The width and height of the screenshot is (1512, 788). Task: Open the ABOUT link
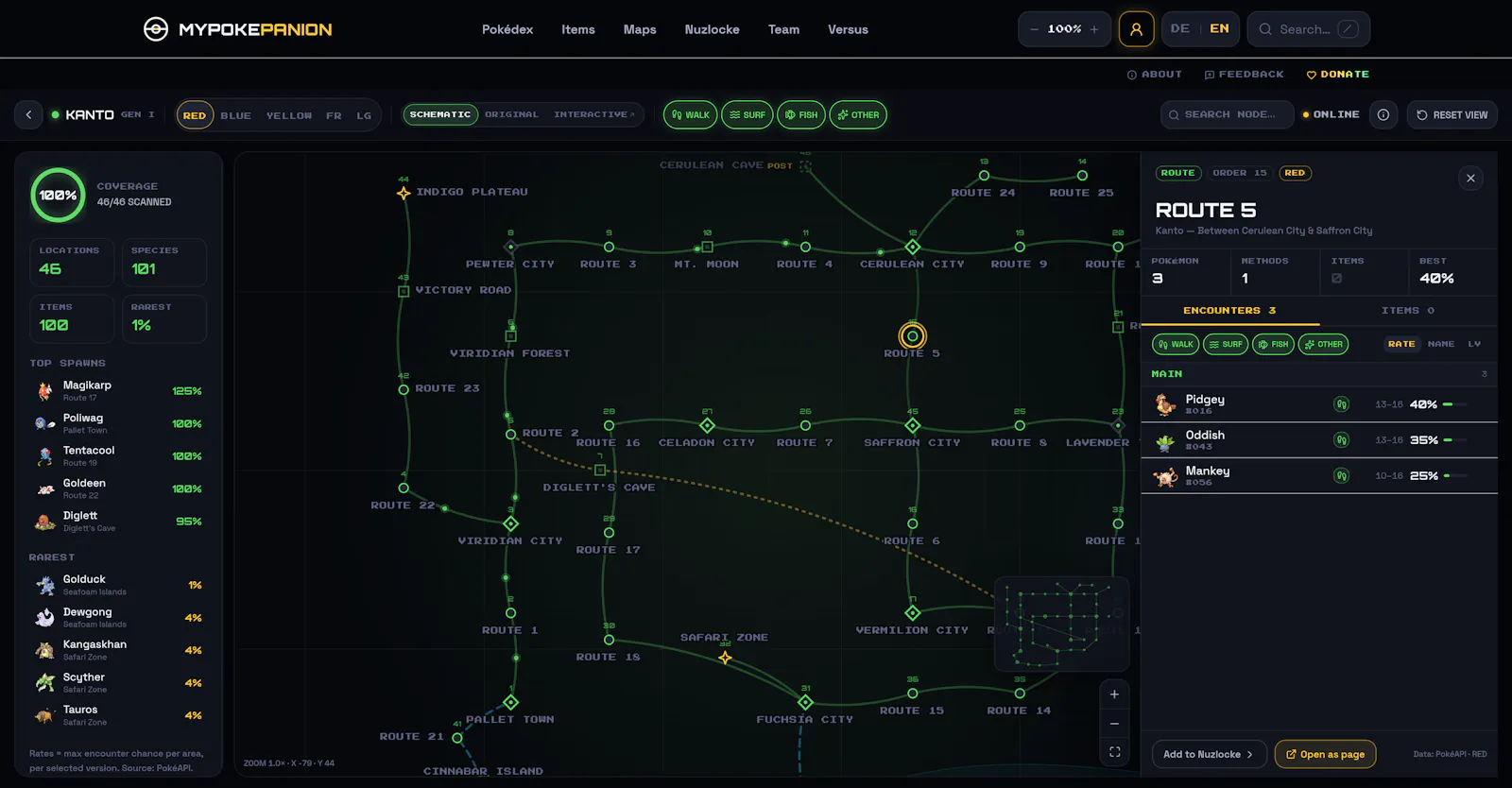(1155, 74)
